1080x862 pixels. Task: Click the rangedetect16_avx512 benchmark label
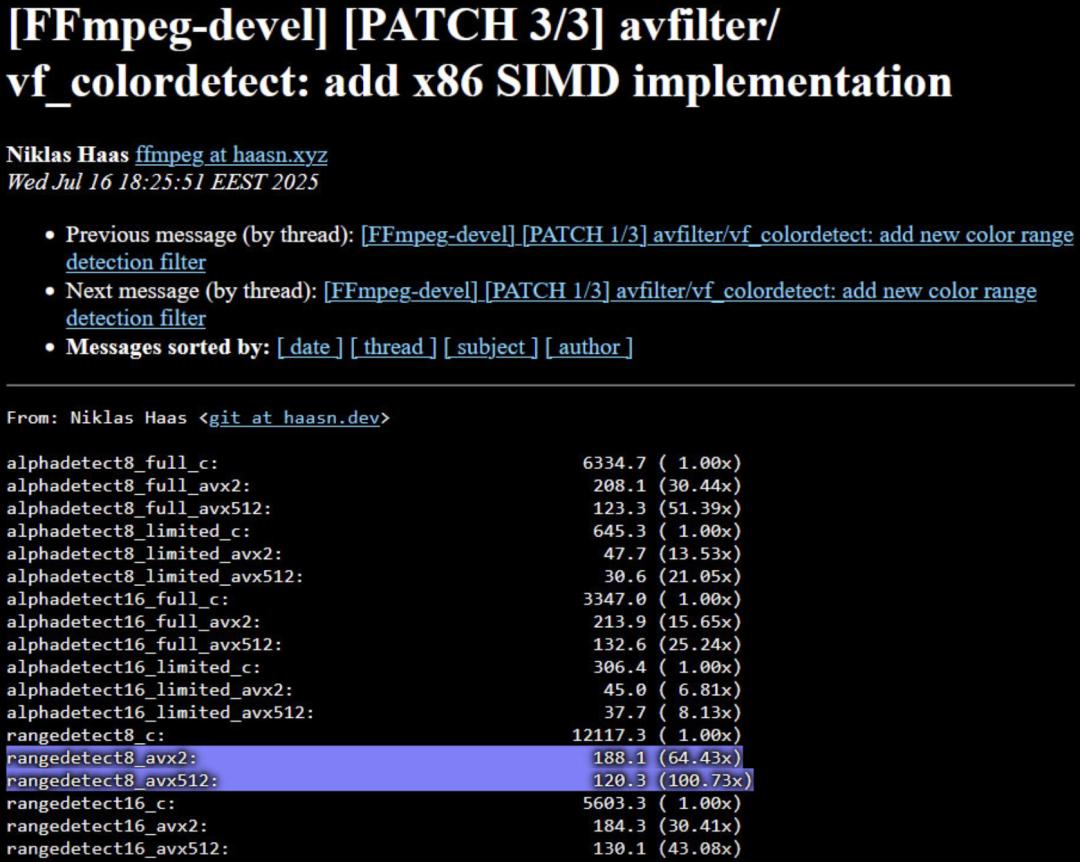click(x=117, y=848)
